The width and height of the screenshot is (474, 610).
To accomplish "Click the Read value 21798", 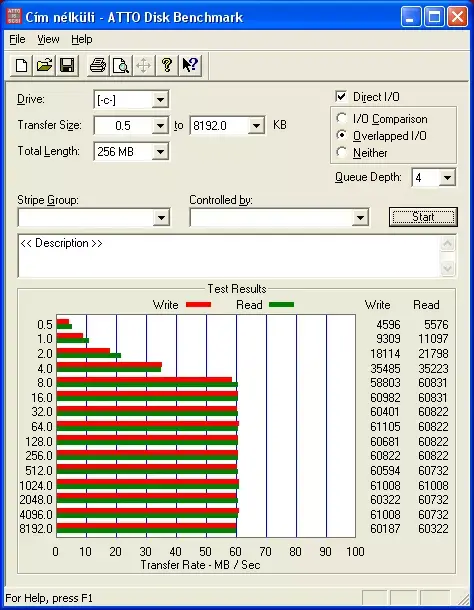I will tap(433, 354).
